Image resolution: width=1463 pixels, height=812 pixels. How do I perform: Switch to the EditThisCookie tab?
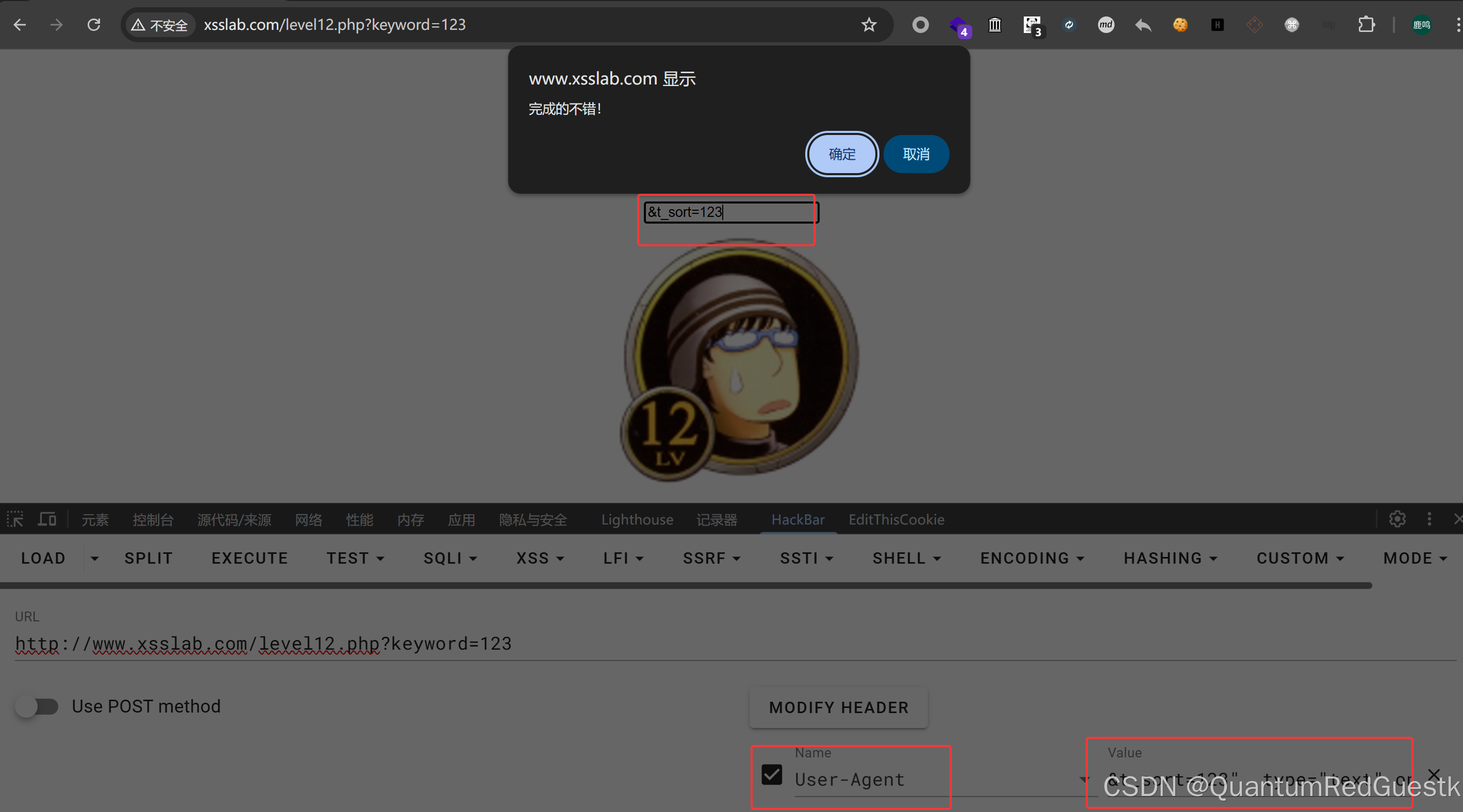[x=896, y=519]
